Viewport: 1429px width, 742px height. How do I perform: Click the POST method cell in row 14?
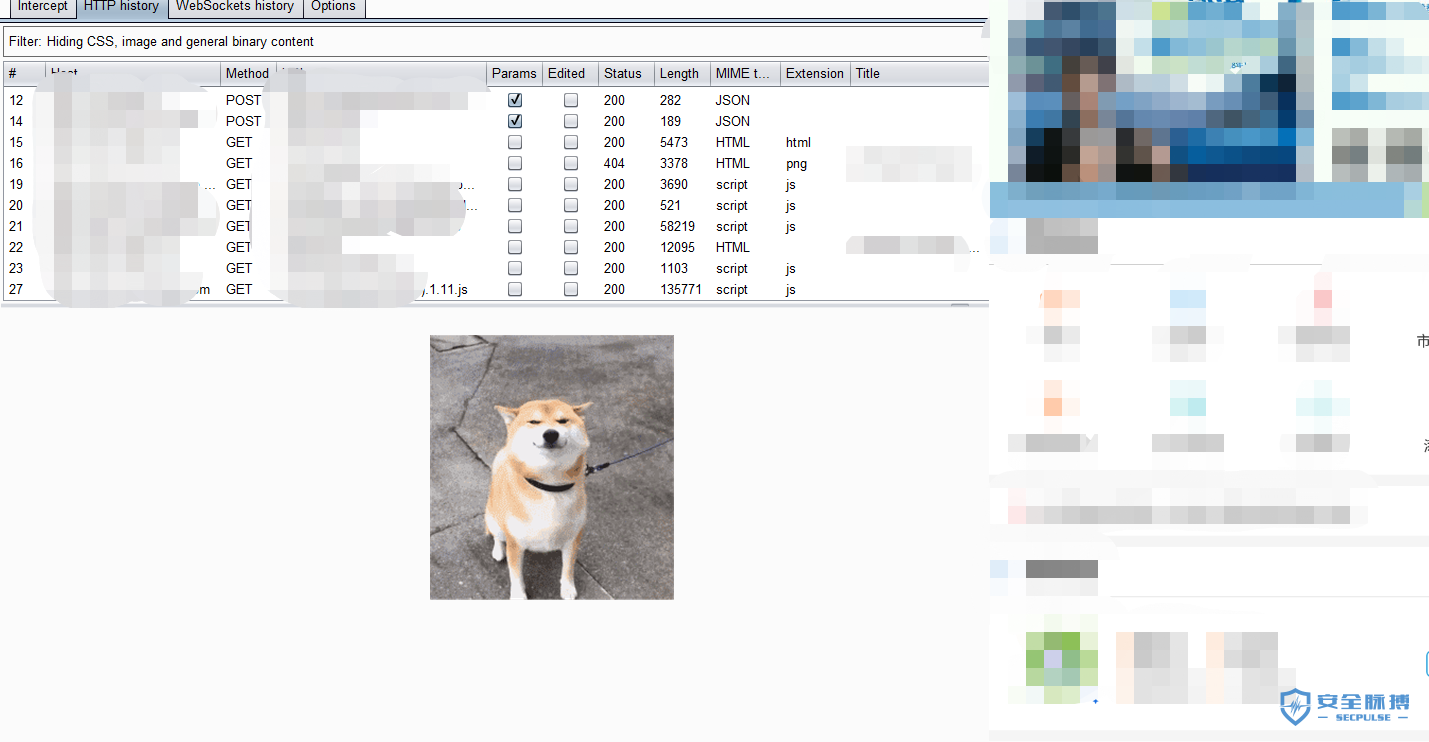[243, 121]
